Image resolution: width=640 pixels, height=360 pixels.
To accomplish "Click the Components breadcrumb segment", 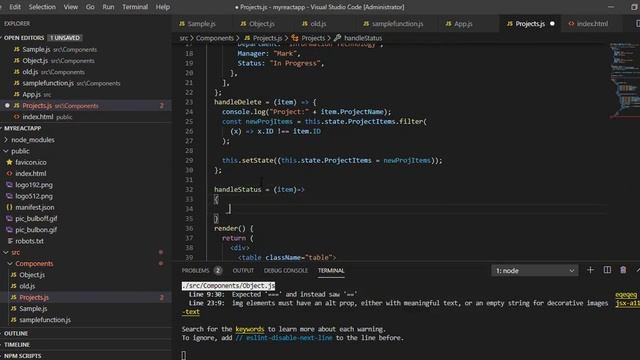I will pyautogui.click(x=215, y=38).
